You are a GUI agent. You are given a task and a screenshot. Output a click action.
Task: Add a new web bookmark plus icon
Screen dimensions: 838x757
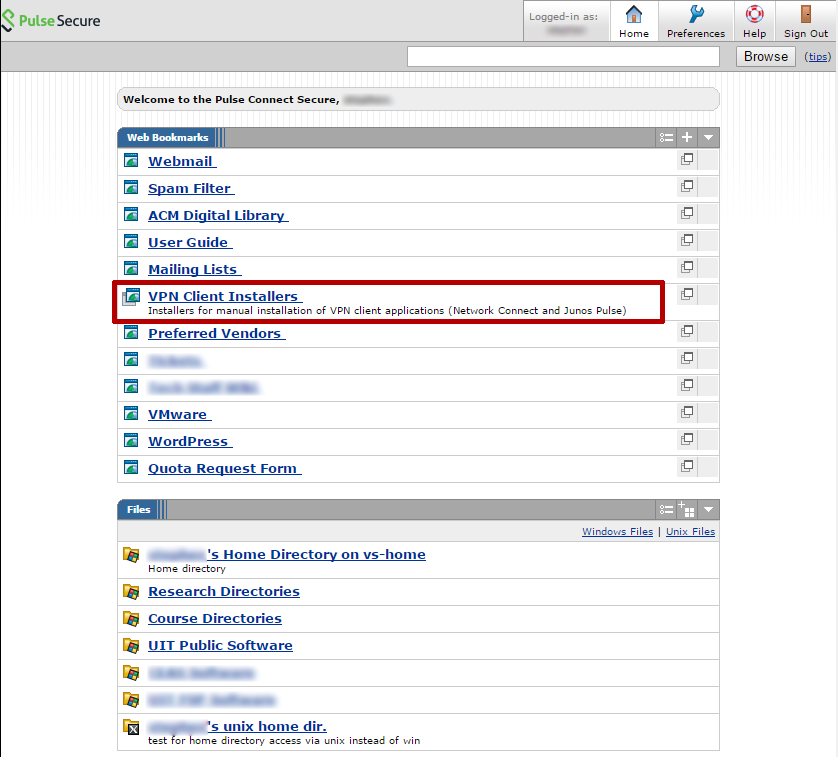click(687, 137)
